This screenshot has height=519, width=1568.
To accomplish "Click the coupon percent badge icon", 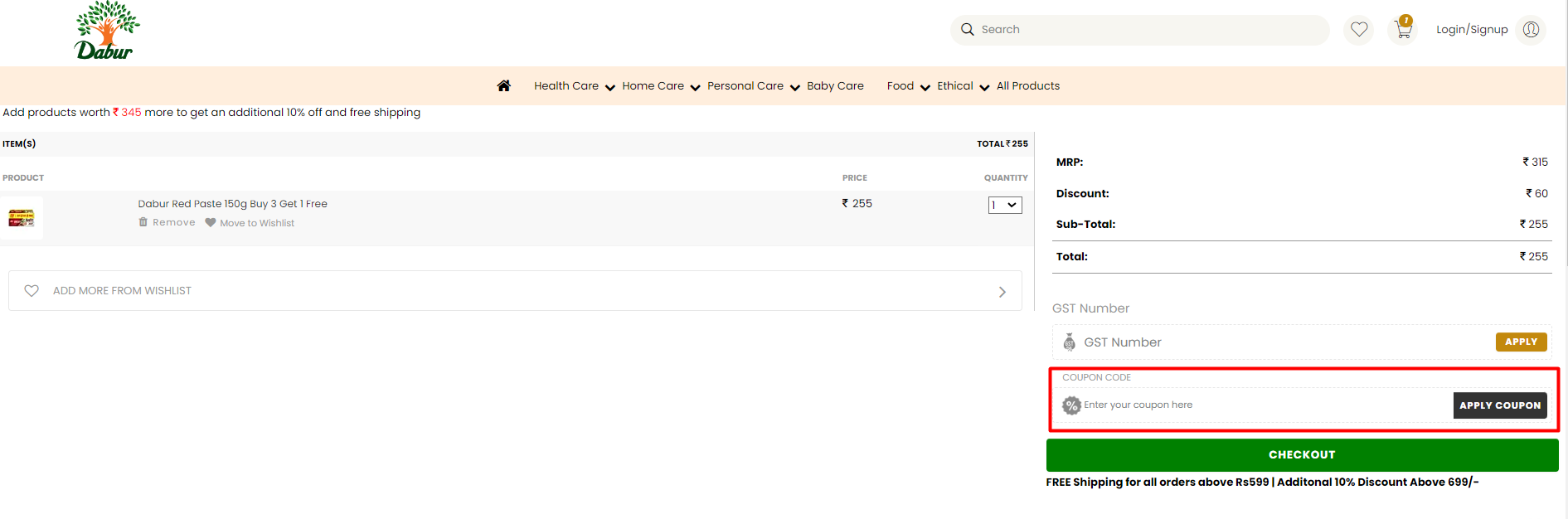I will coord(1072,405).
